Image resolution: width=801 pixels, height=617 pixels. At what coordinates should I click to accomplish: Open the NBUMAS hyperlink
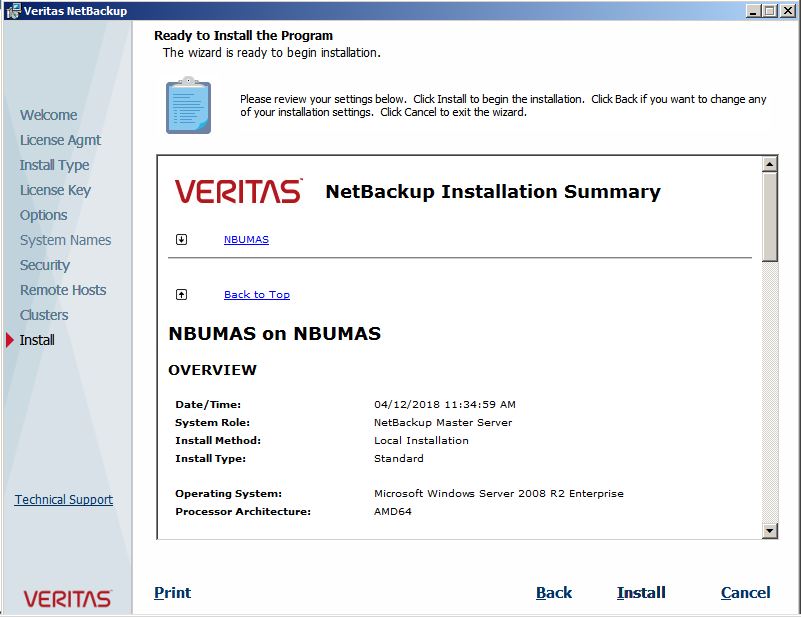pyautogui.click(x=246, y=239)
